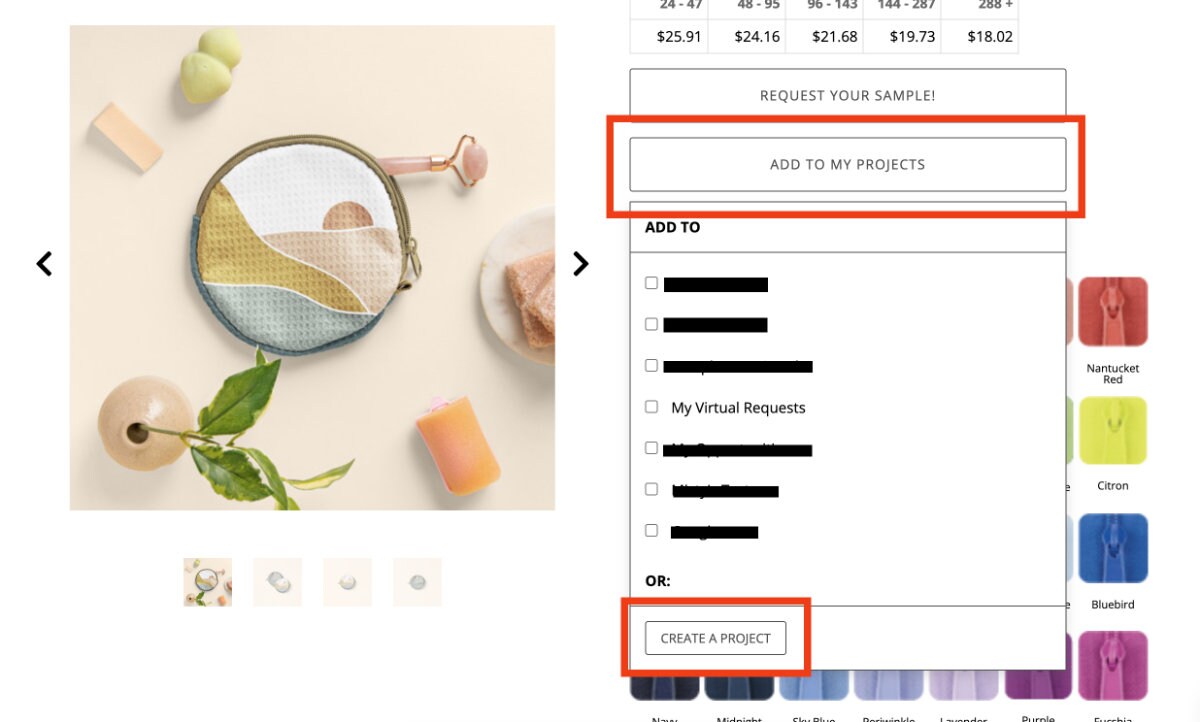This screenshot has height=722, width=1200.
Task: Toggle the second project checkbox
Action: (651, 324)
